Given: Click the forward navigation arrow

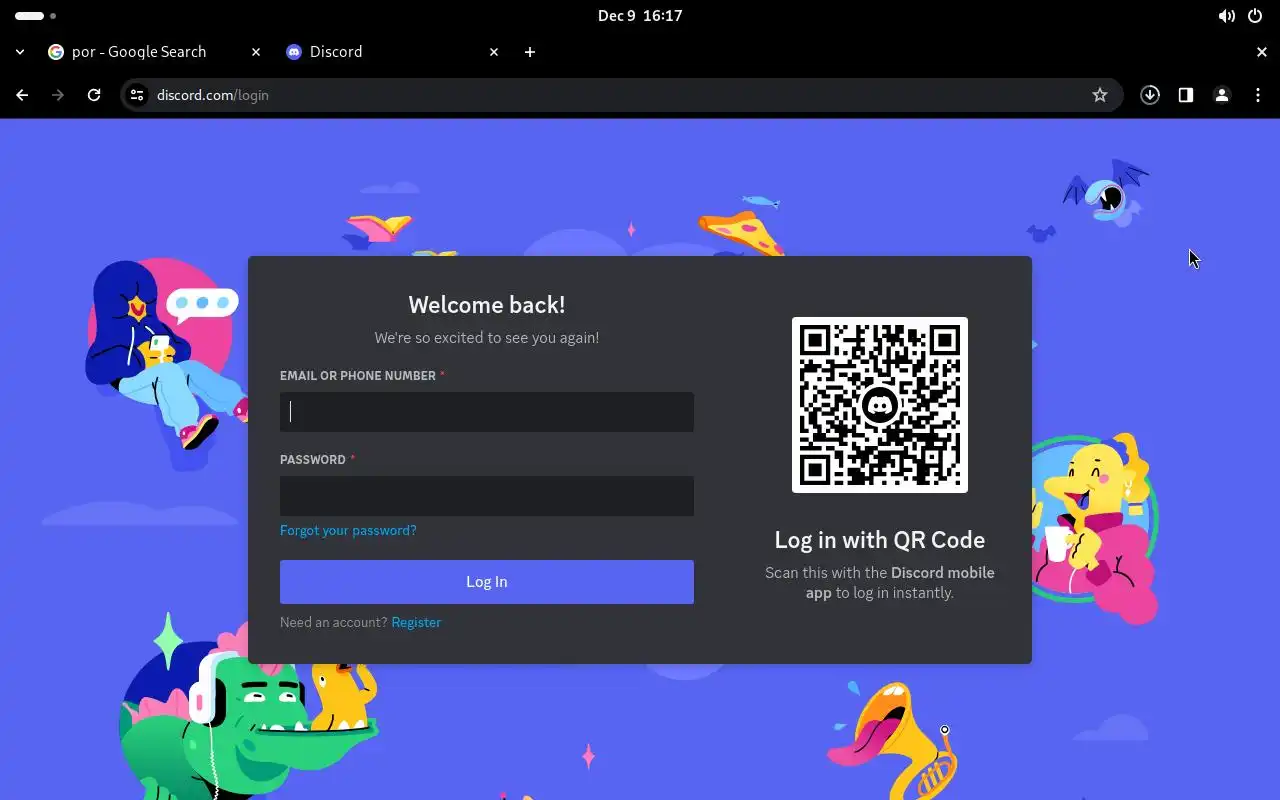Looking at the screenshot, I should coord(58,95).
